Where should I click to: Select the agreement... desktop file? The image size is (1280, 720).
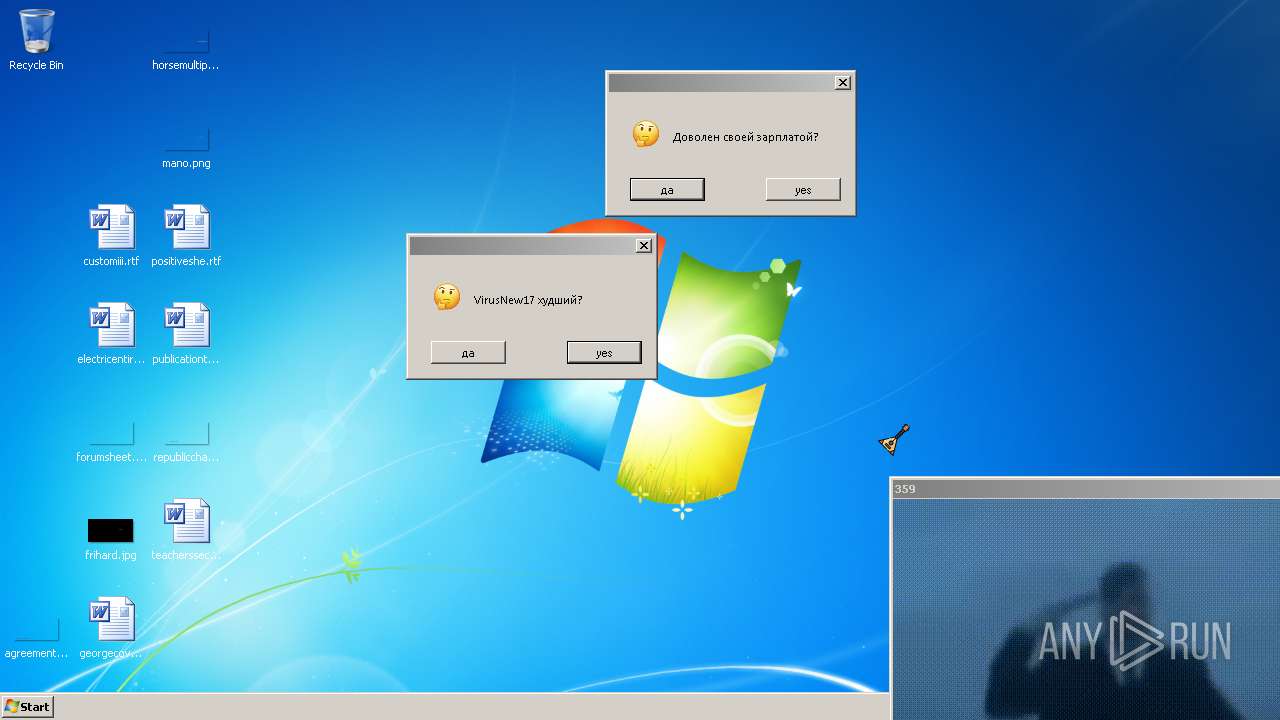pos(37,635)
